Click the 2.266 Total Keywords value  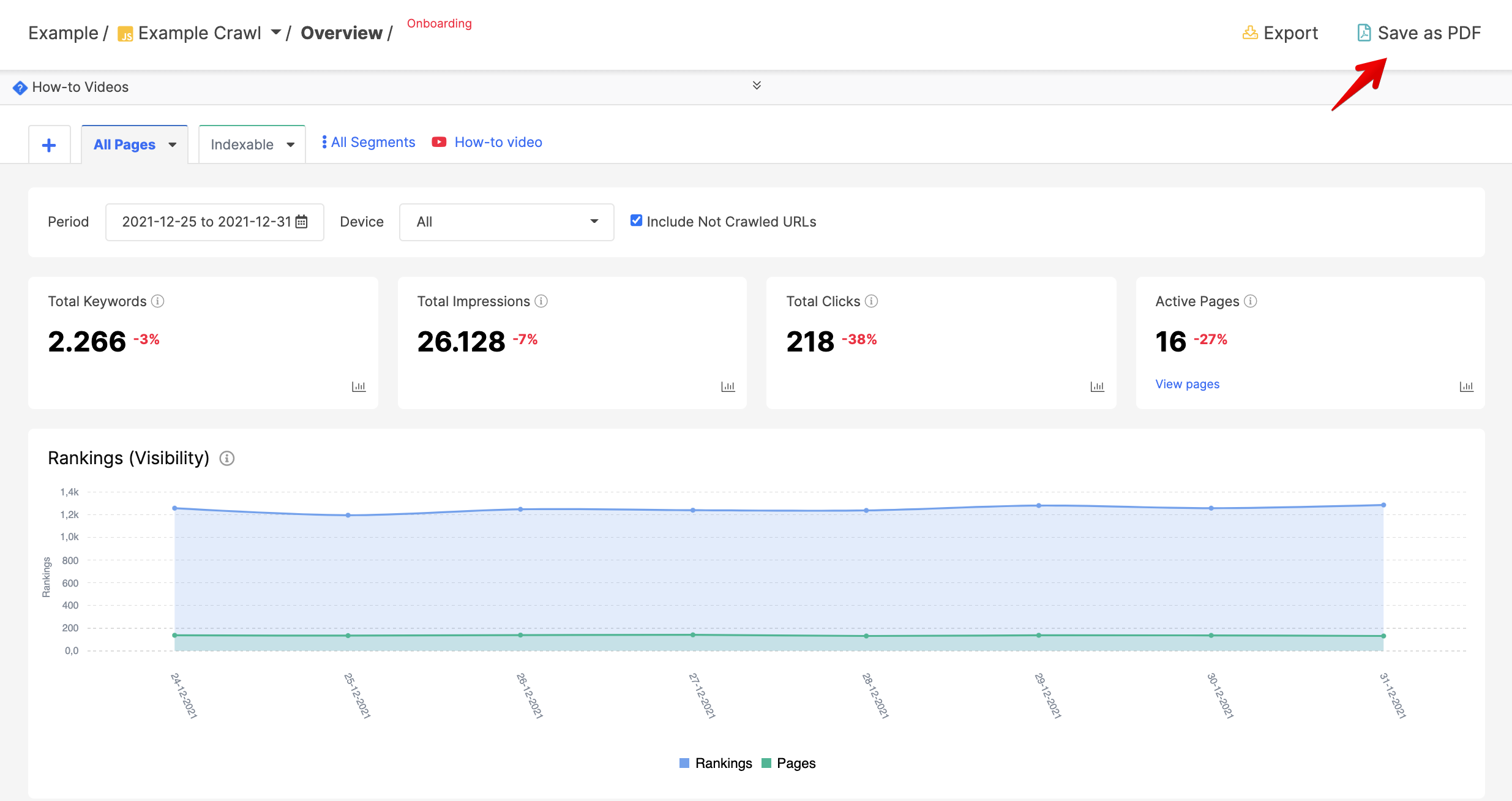pos(87,341)
